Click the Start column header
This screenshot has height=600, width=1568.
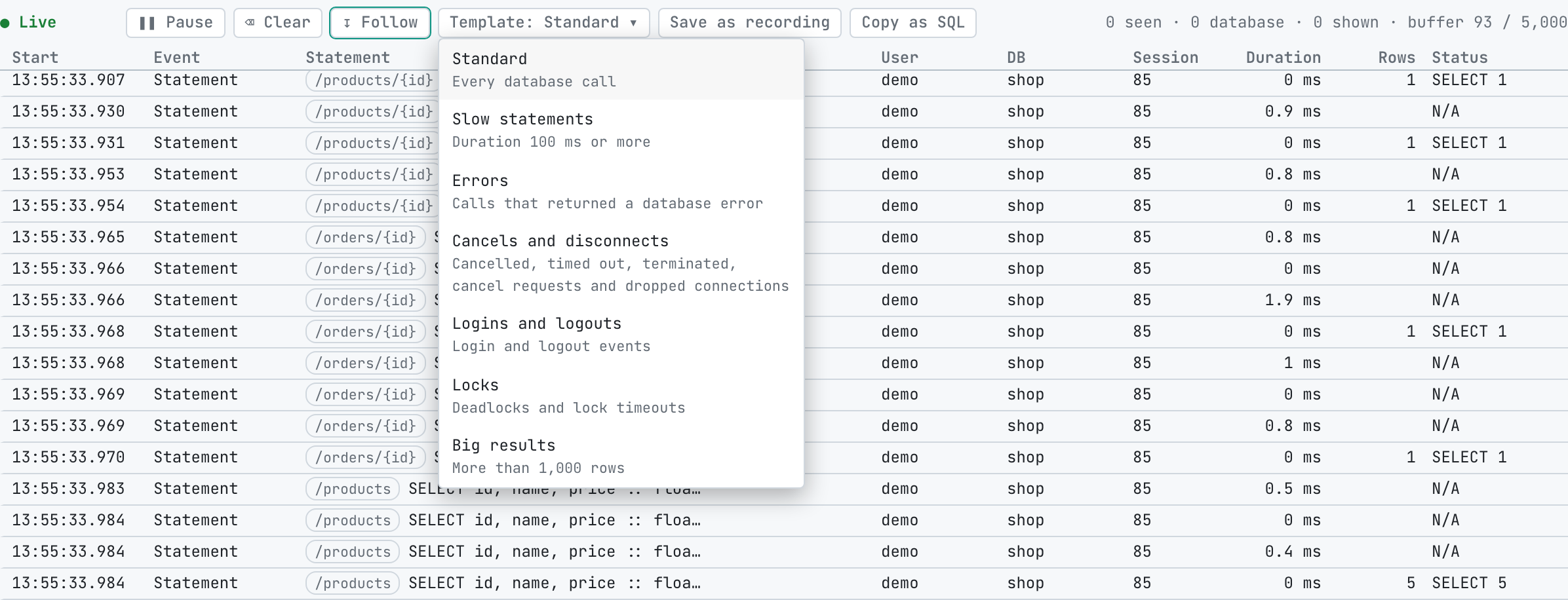click(x=35, y=58)
